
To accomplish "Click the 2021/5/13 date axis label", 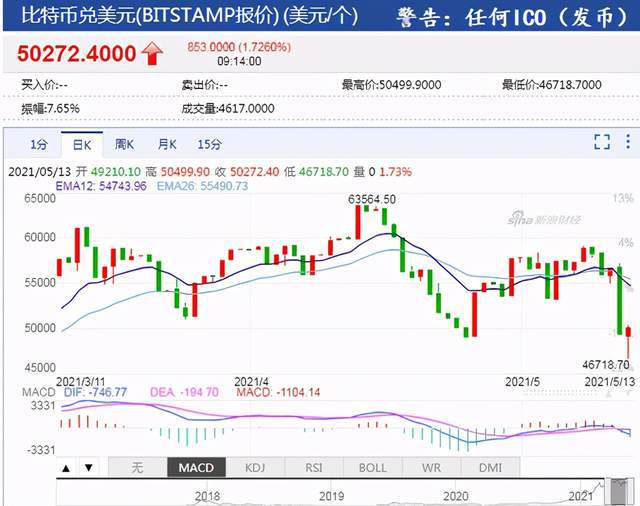I will tap(610, 382).
